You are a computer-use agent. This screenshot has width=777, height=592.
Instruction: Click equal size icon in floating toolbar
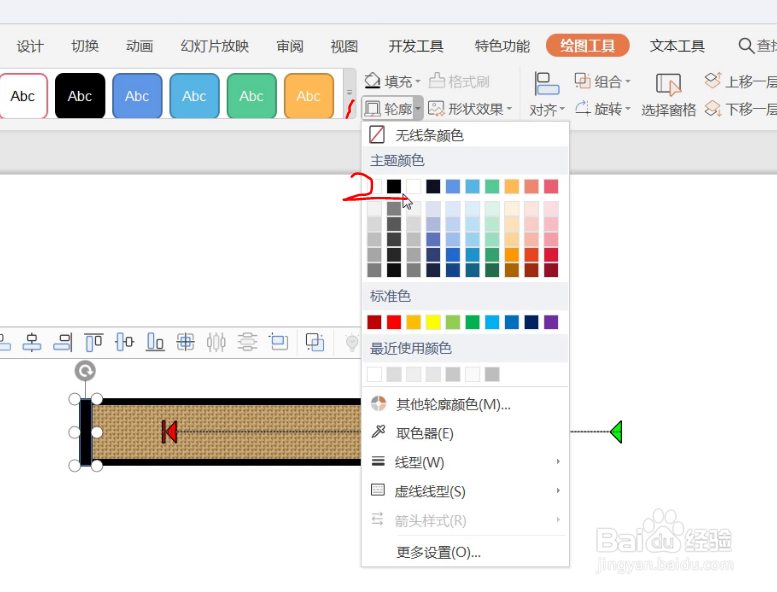tap(278, 342)
